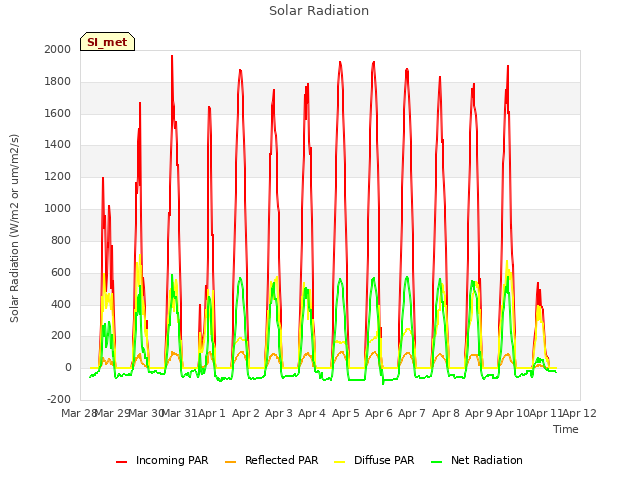Click the 800 y-axis tick label

[61, 240]
